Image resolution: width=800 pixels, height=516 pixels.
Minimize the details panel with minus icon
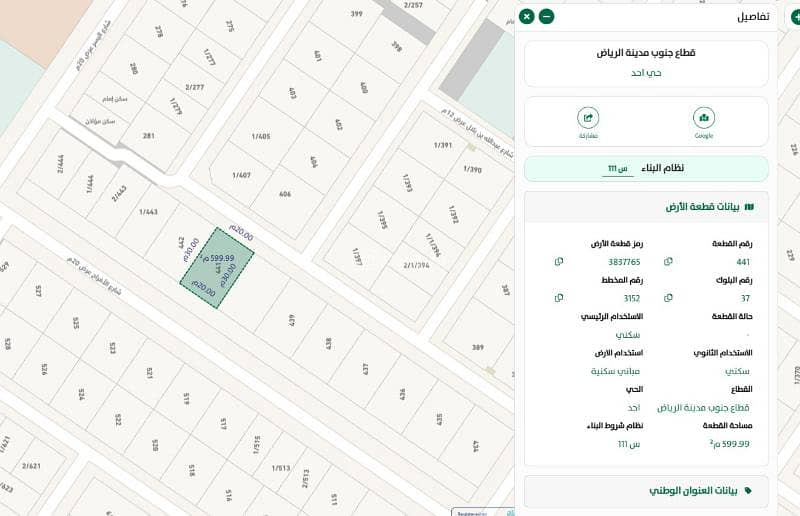[546, 16]
